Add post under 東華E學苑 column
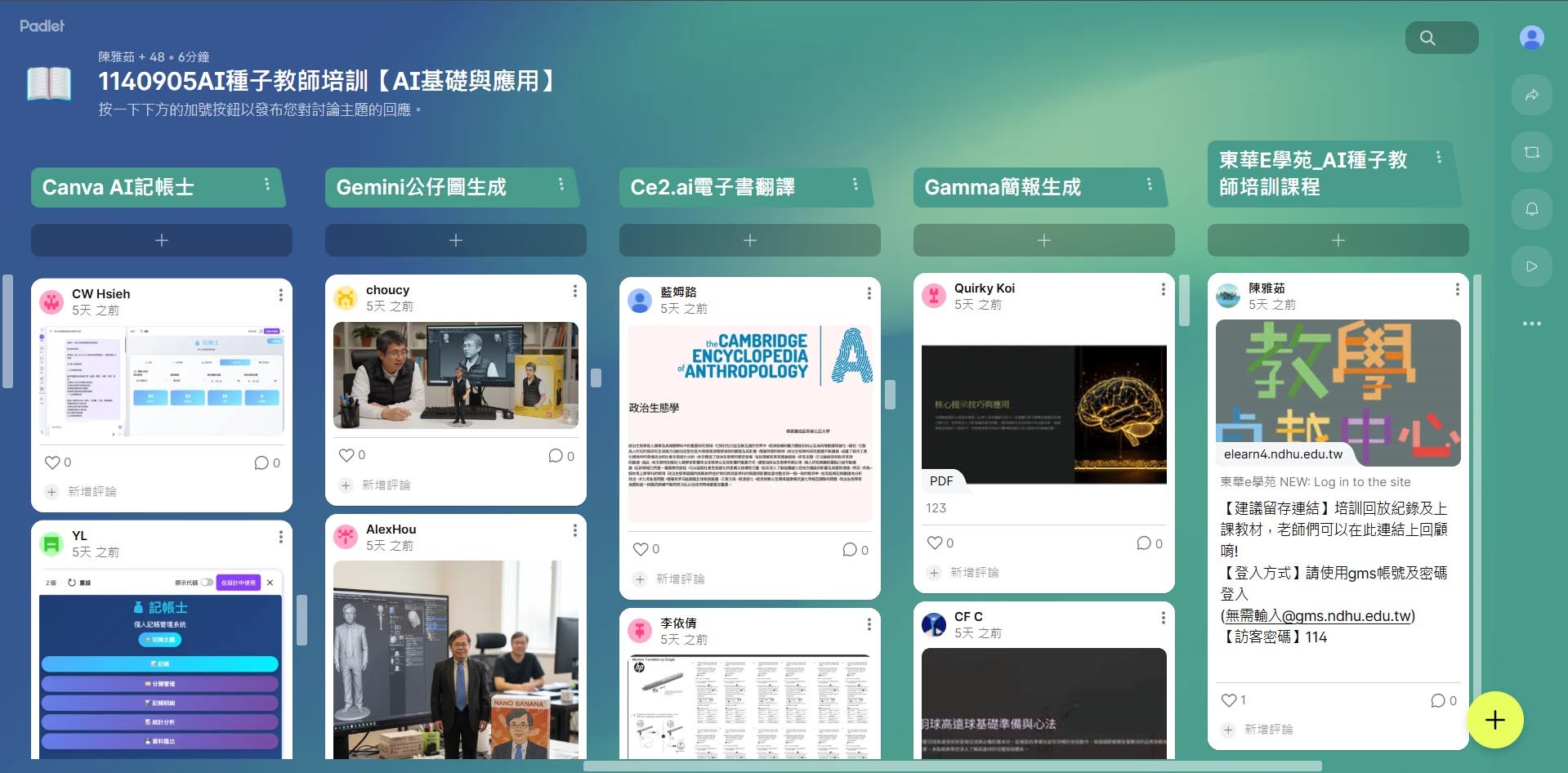 [1338, 240]
